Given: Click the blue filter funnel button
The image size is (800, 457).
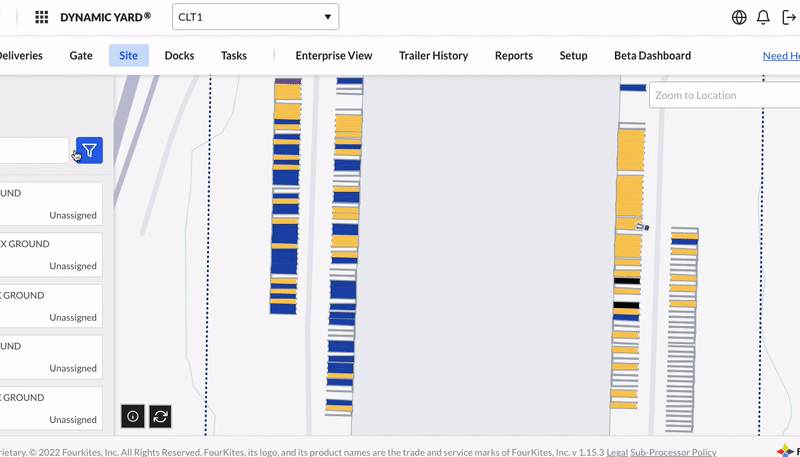Looking at the screenshot, I should tap(89, 150).
